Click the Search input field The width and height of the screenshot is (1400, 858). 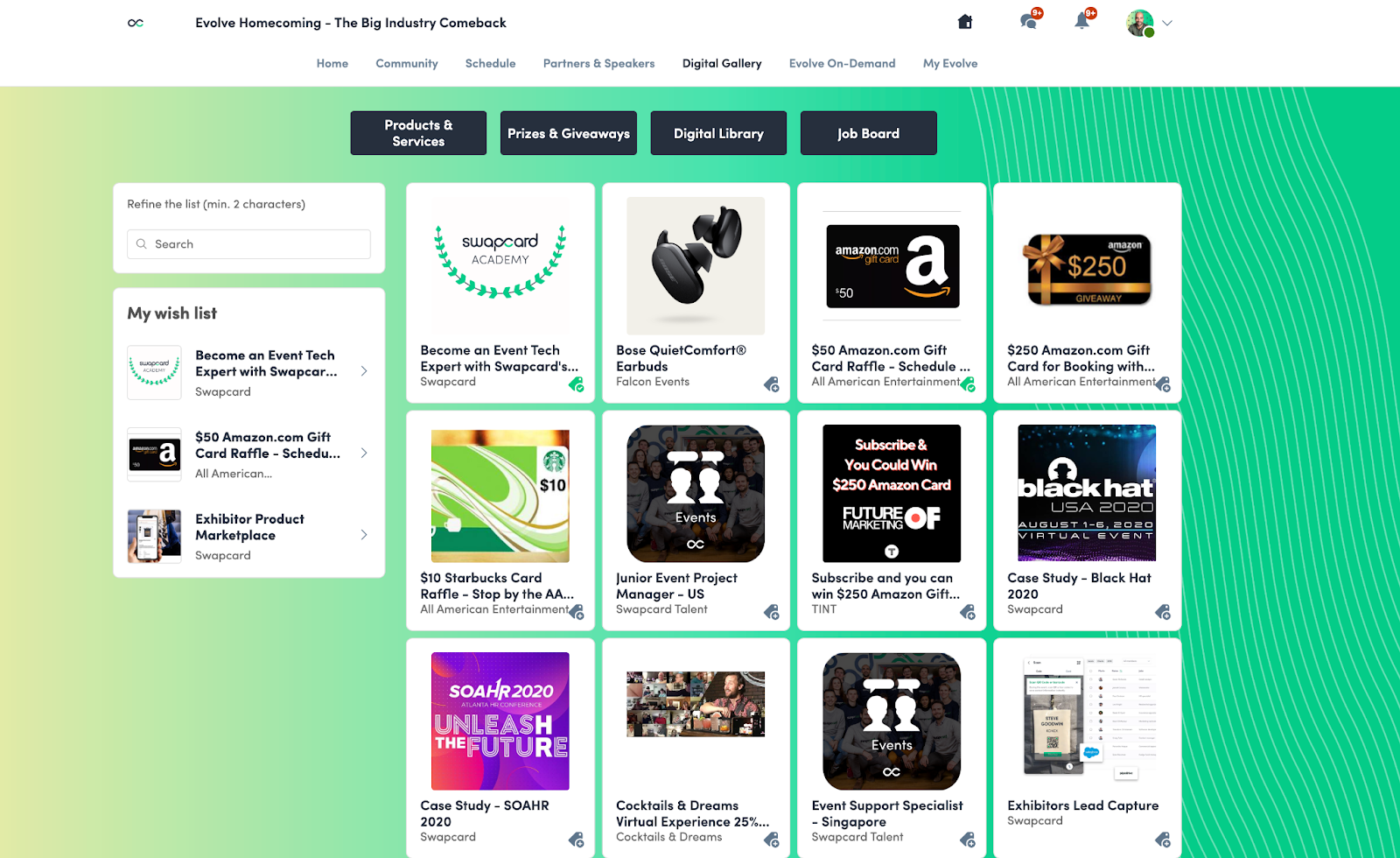249,244
